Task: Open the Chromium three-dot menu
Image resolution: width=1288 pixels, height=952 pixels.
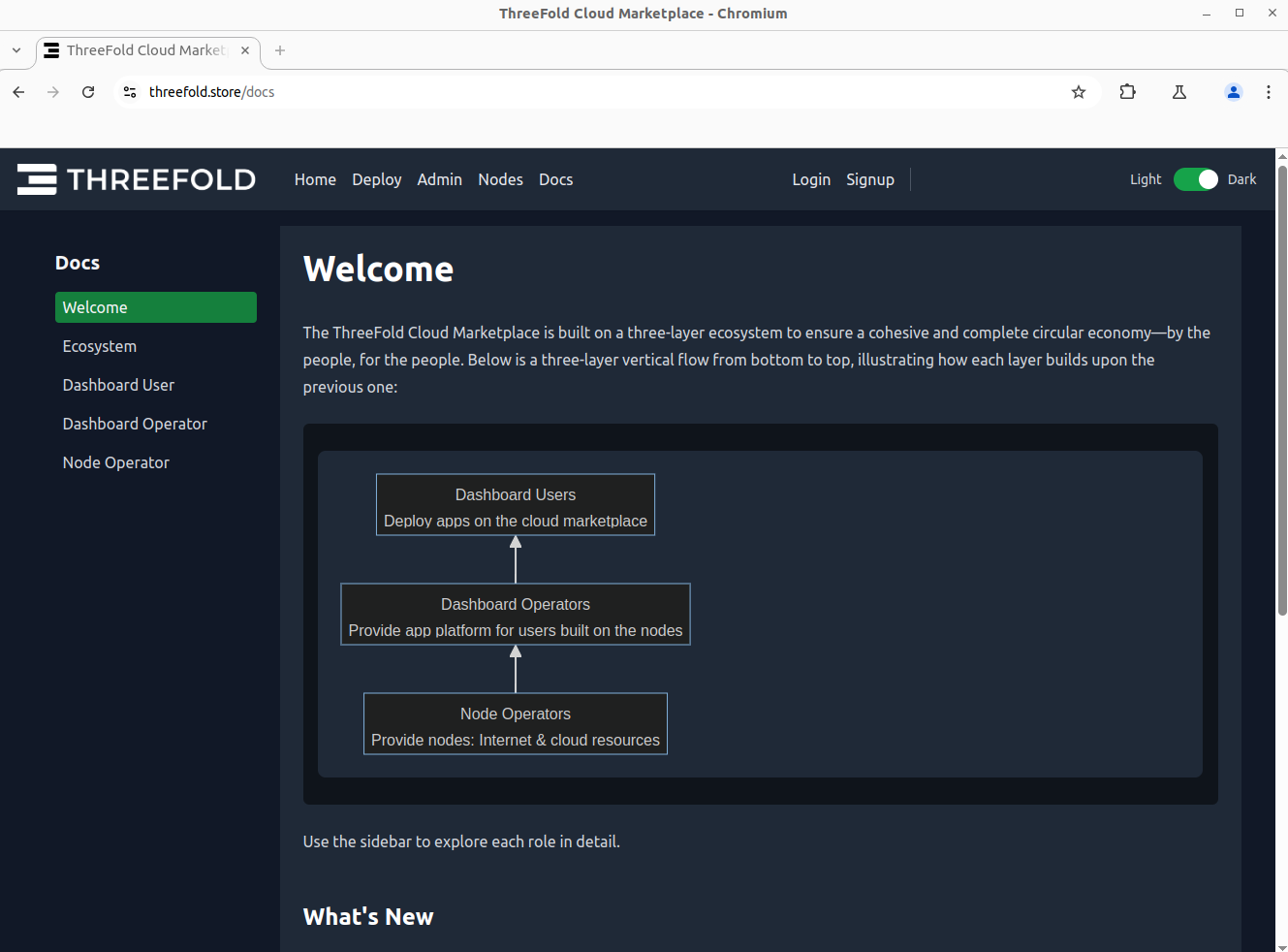Action: (1269, 92)
